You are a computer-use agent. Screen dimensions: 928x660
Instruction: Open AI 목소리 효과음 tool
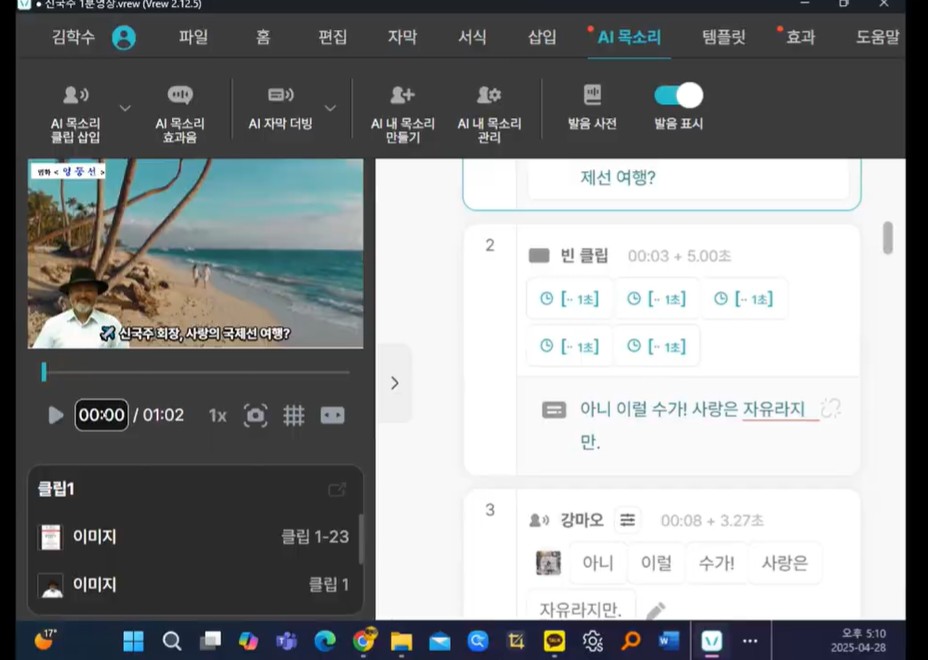(180, 96)
